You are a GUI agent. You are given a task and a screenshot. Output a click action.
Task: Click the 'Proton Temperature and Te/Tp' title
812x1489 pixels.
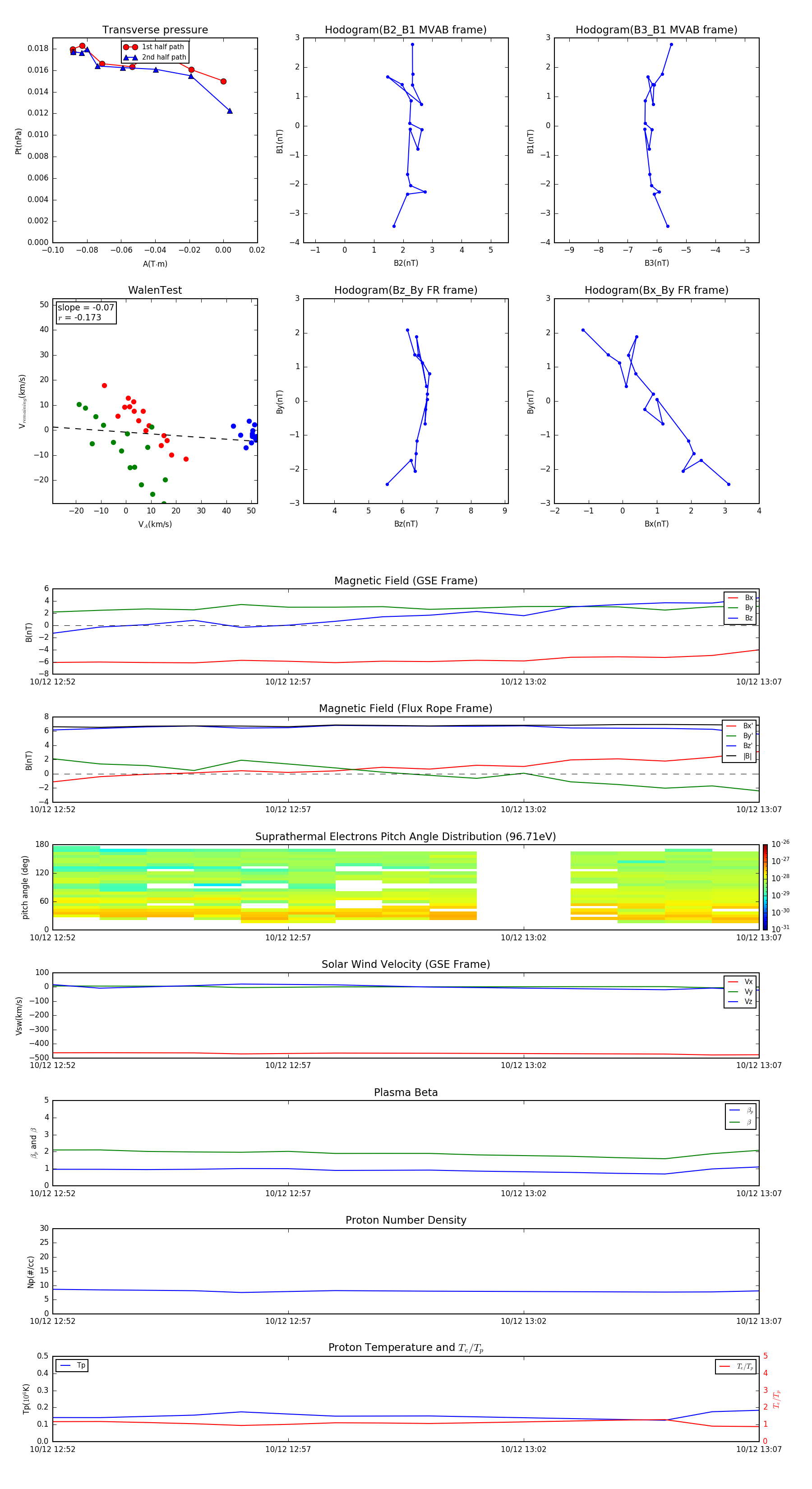[406, 1348]
